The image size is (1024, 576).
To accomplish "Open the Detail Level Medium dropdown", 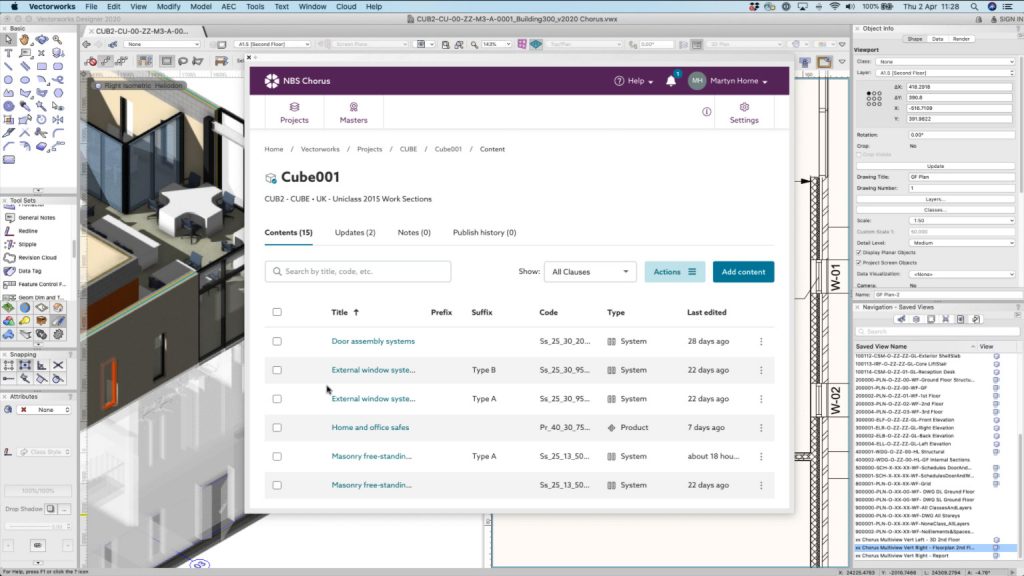I will click(x=961, y=243).
